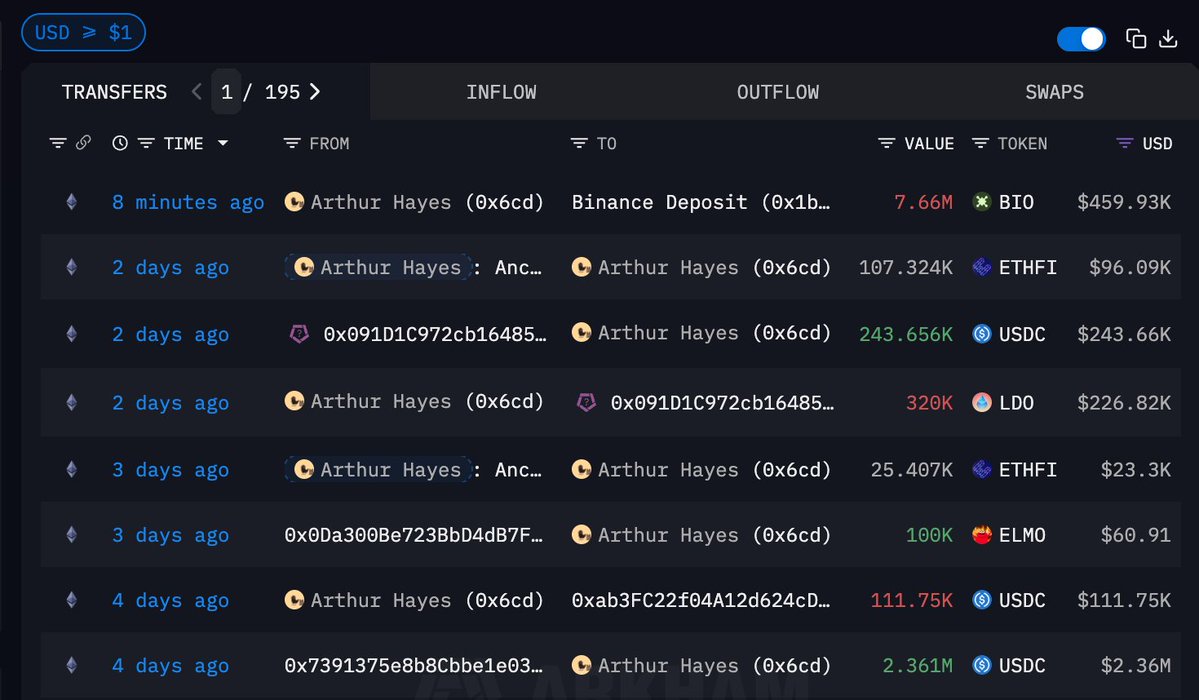Switch to the TRANSFERS tab
Image resolution: width=1199 pixels, height=700 pixels.
coord(114,92)
